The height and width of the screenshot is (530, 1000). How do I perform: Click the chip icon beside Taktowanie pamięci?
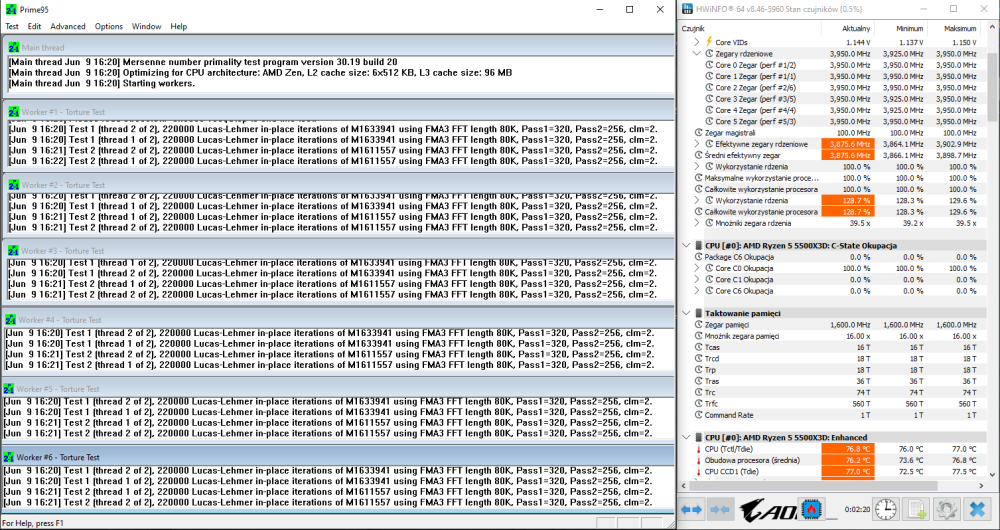[698, 313]
